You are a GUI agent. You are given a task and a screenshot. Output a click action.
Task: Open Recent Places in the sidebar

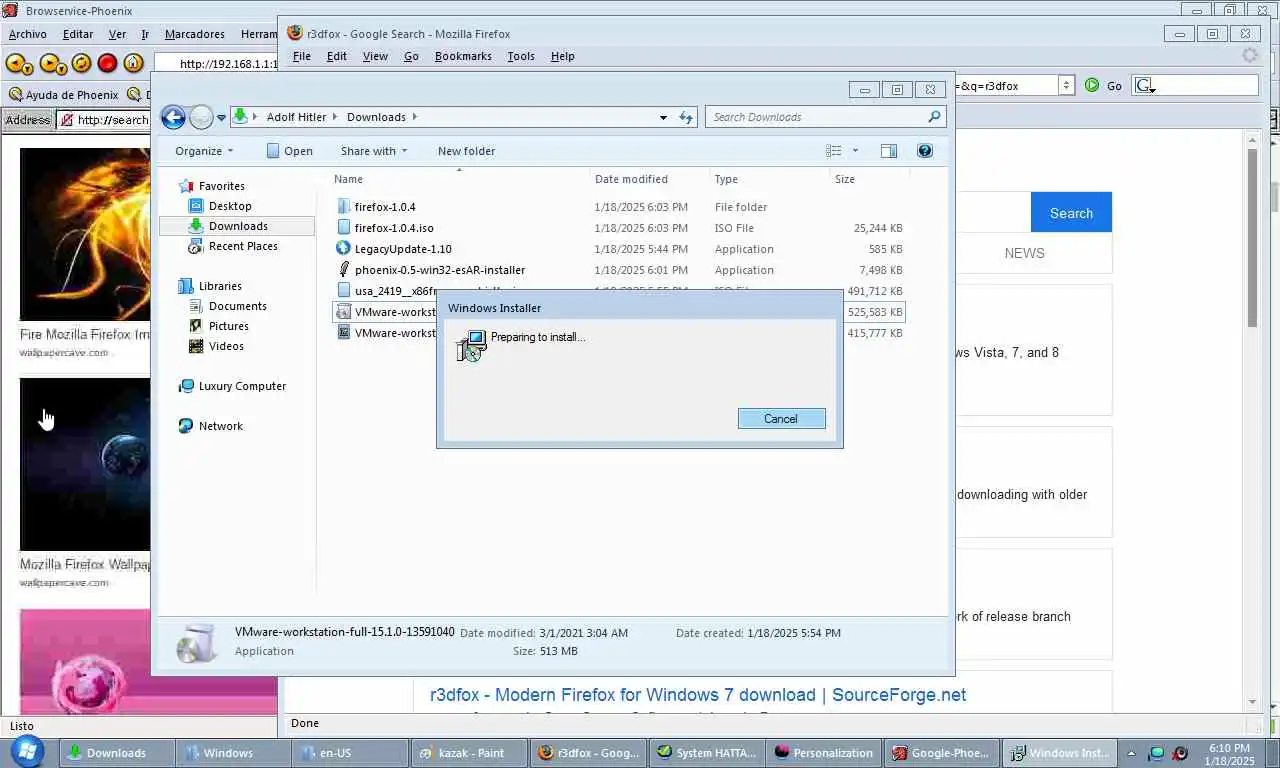pos(243,246)
